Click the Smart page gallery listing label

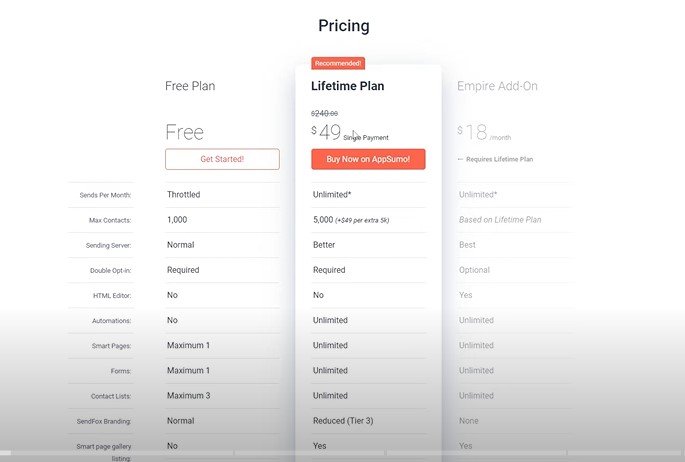[104, 452]
